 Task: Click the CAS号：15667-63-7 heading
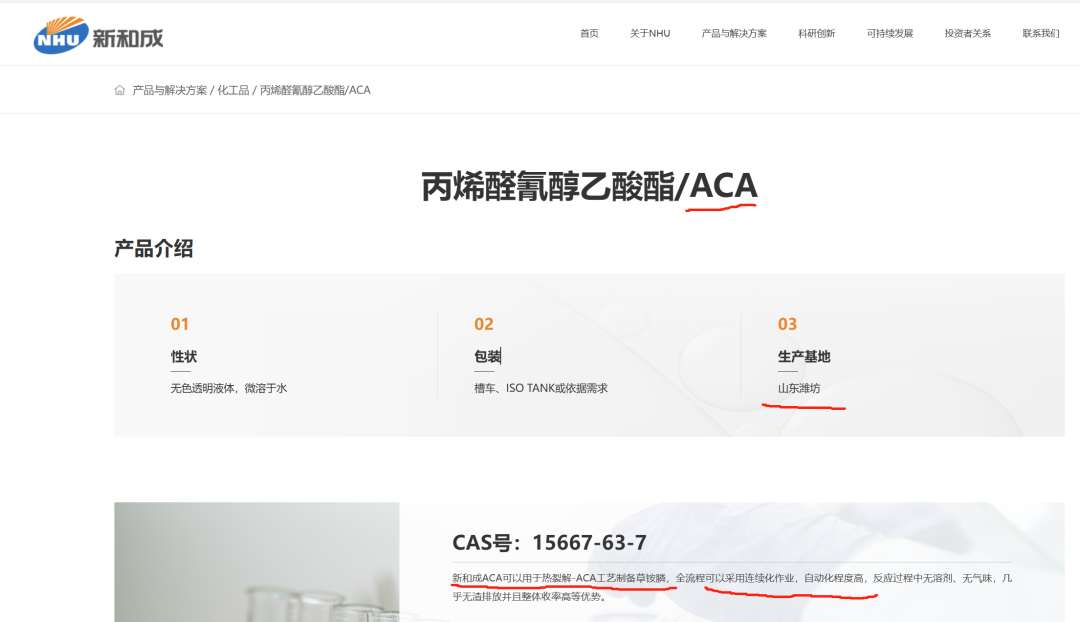tap(549, 542)
